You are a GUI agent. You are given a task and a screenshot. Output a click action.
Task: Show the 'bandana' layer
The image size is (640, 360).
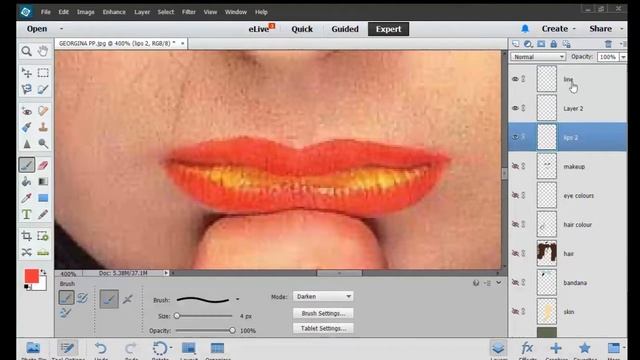(x=515, y=282)
